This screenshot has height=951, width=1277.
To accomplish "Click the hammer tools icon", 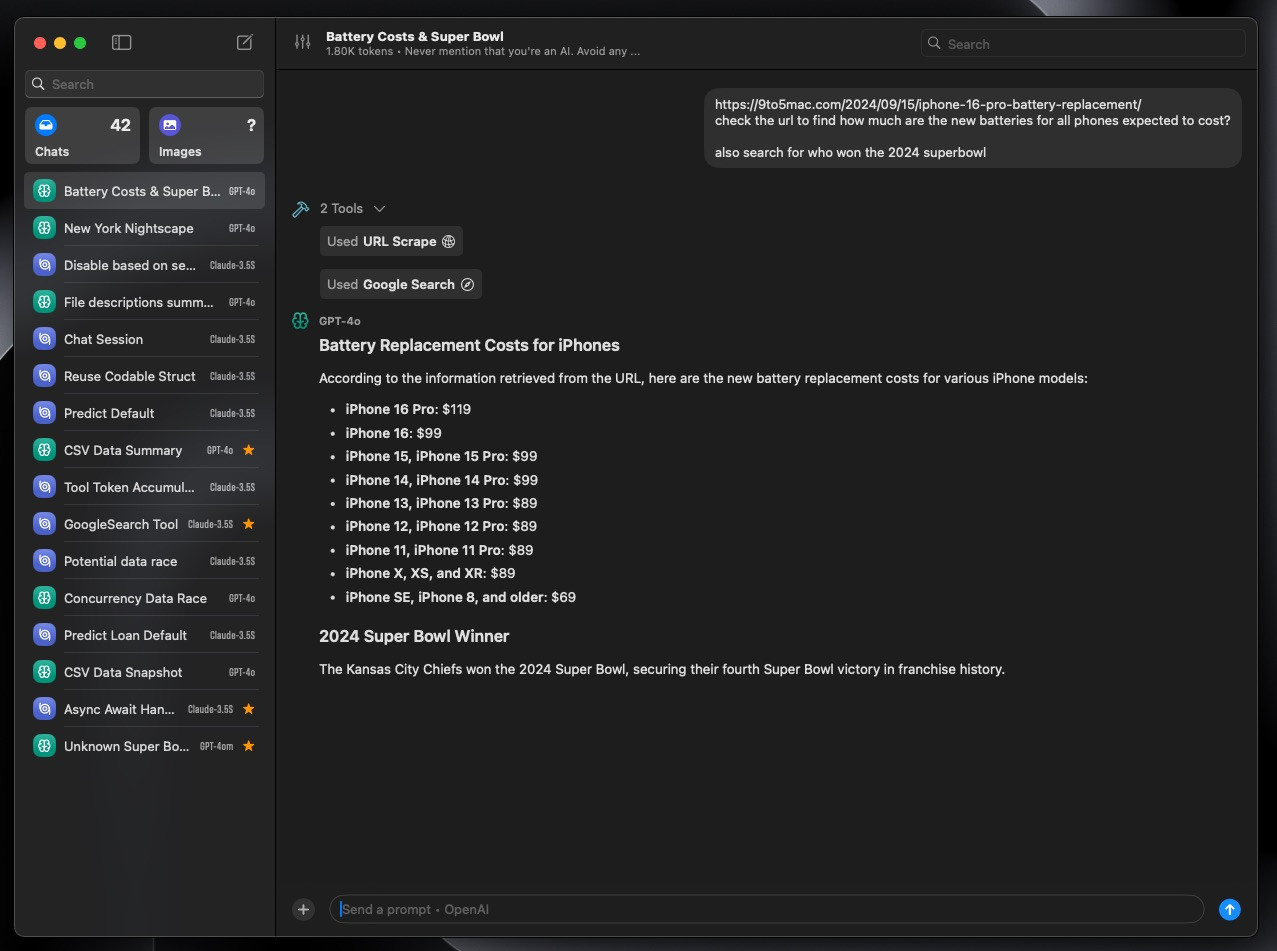I will (x=300, y=209).
